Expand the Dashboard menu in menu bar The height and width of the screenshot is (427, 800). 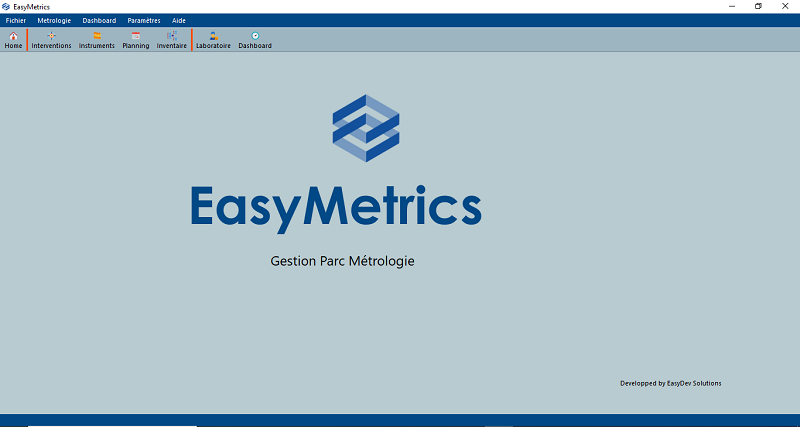(99, 20)
